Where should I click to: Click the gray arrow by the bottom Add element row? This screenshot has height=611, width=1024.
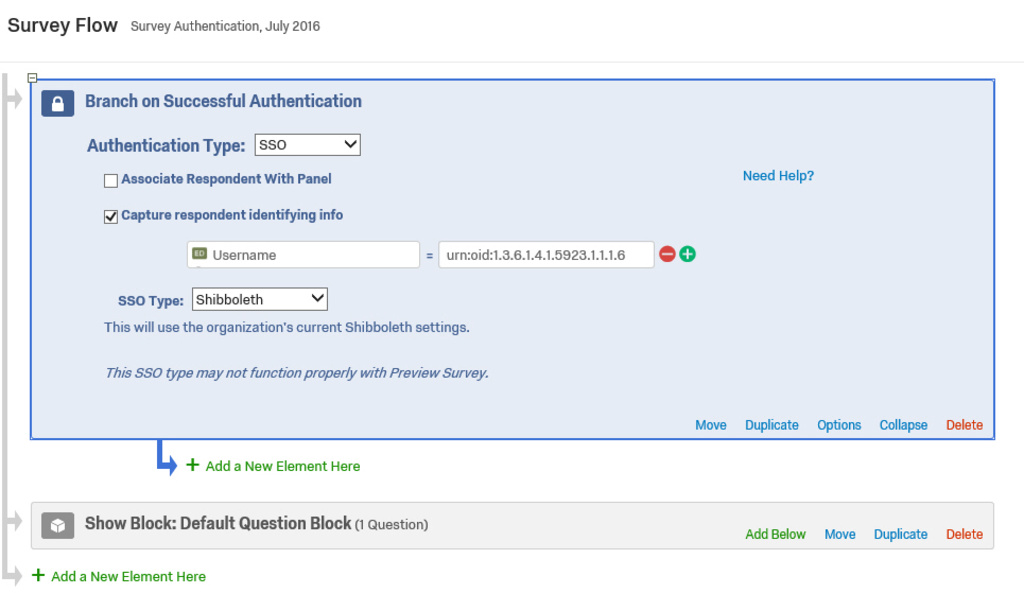tap(12, 575)
